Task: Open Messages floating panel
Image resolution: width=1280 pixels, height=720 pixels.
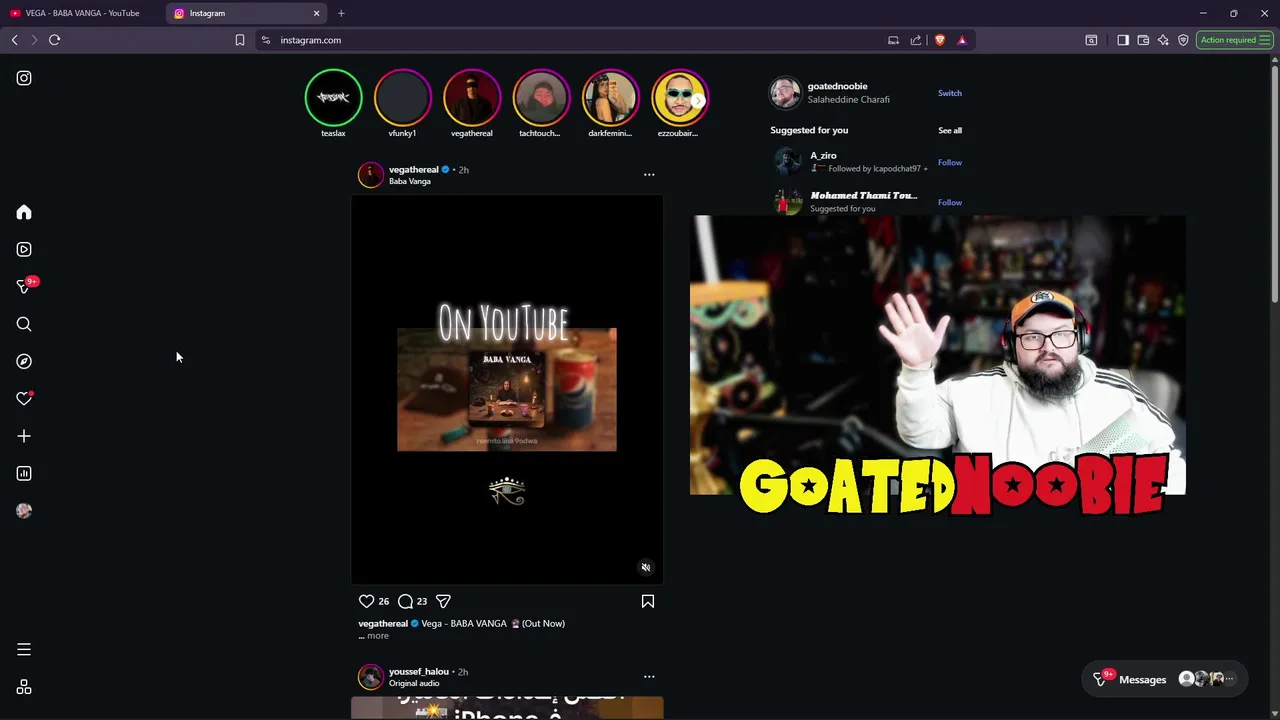Action: pyautogui.click(x=1166, y=679)
